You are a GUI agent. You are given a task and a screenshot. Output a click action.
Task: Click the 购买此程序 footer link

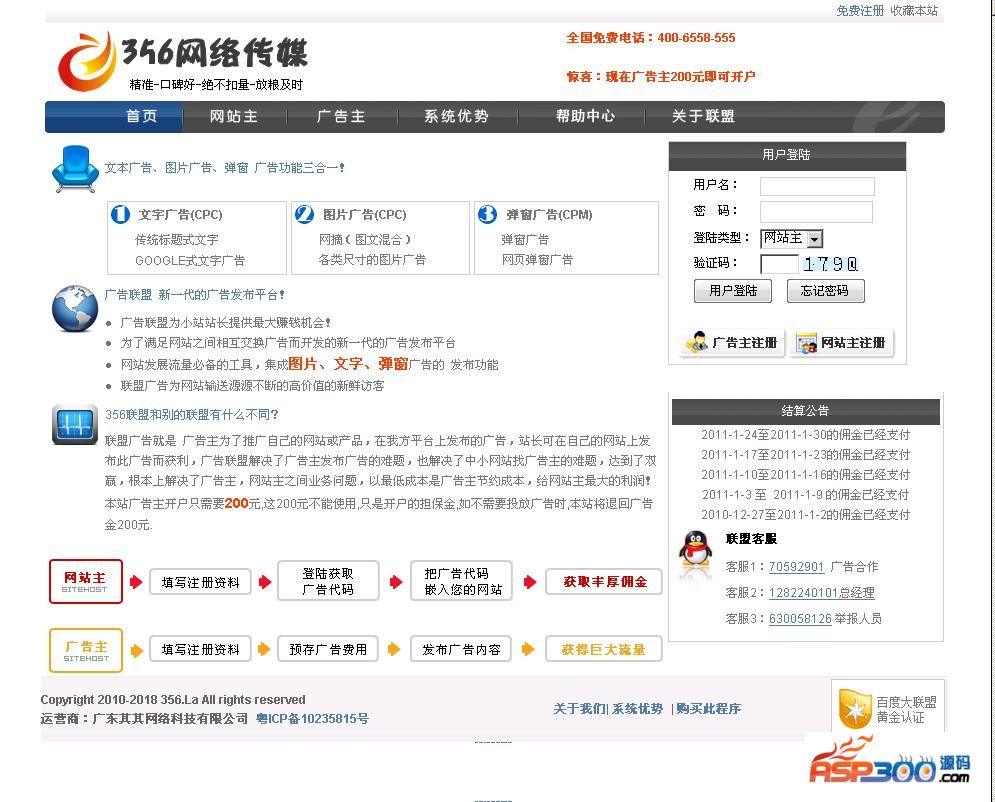pyautogui.click(x=708, y=709)
